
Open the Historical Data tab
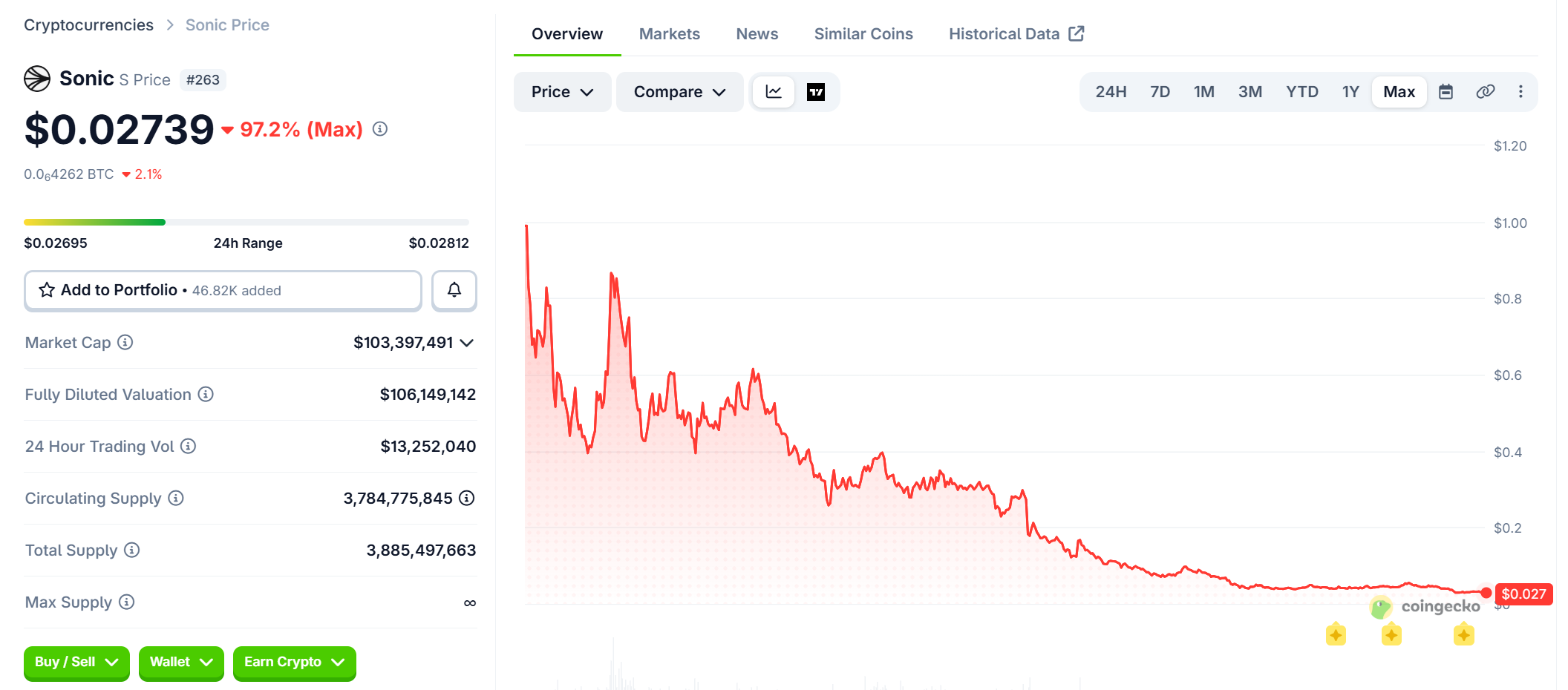1016,34
